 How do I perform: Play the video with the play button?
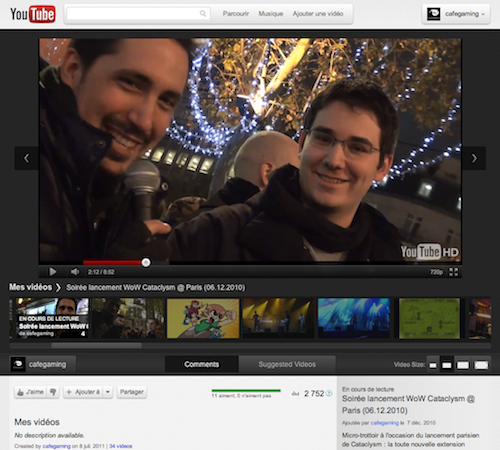pyautogui.click(x=53, y=272)
